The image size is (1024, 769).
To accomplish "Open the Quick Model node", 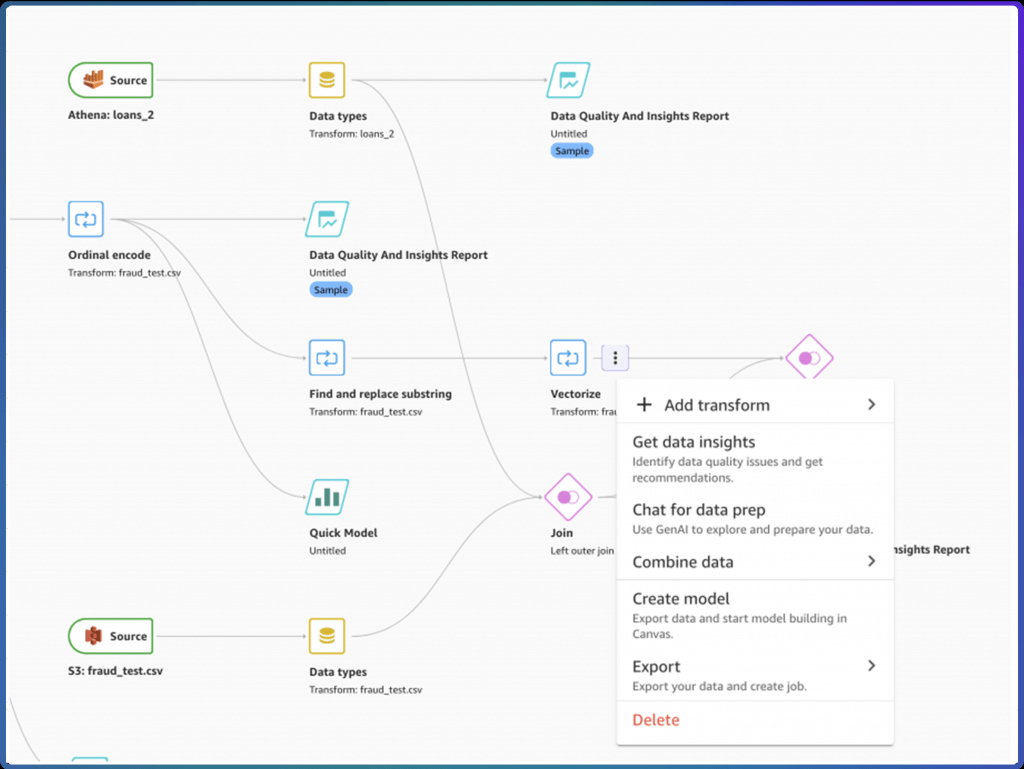I will pos(327,497).
